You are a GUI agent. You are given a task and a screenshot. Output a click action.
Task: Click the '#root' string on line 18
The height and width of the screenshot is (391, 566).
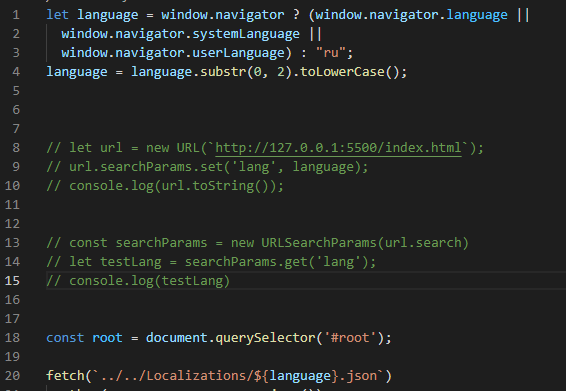pyautogui.click(x=350, y=338)
